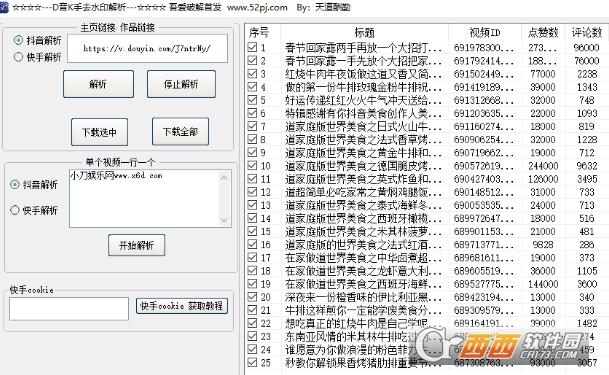Image resolution: width=609 pixels, height=375 pixels.
Task: Click comment count 96000 in row 1
Action: [x=586, y=48]
